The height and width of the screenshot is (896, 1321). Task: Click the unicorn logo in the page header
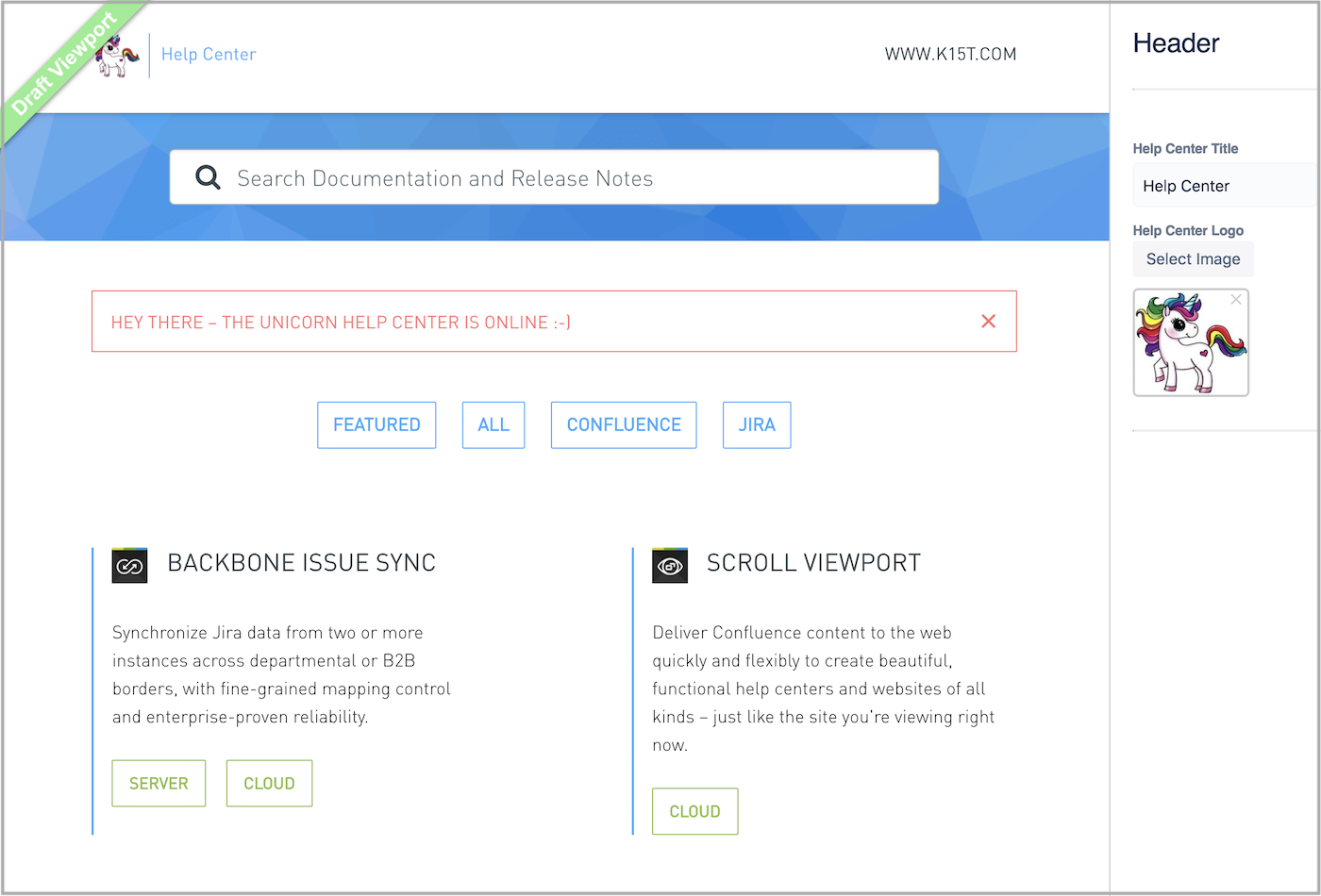click(121, 57)
